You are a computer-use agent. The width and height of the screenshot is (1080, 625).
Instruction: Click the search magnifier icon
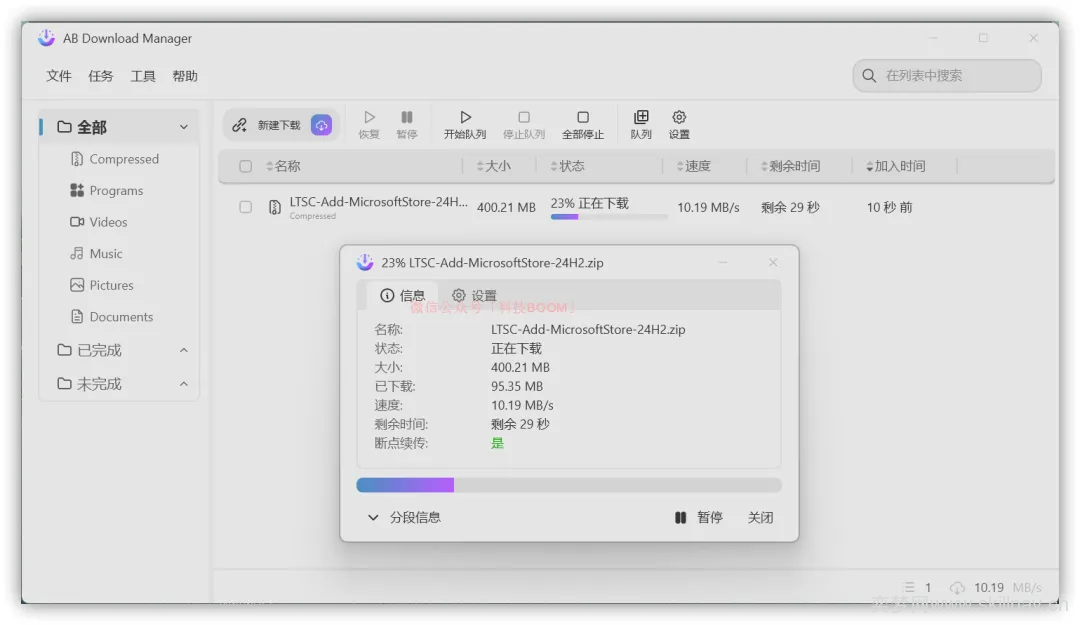click(x=869, y=76)
